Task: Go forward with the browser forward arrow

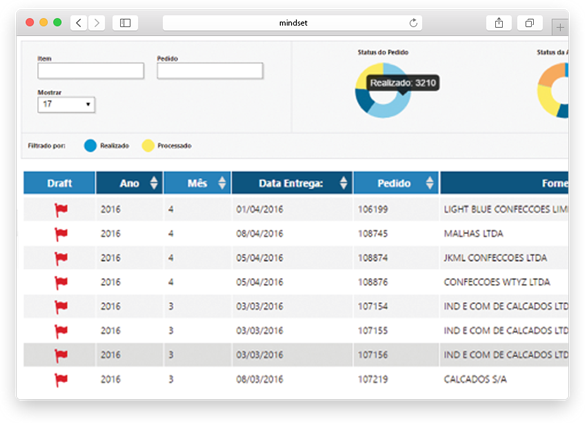Action: 97,23
